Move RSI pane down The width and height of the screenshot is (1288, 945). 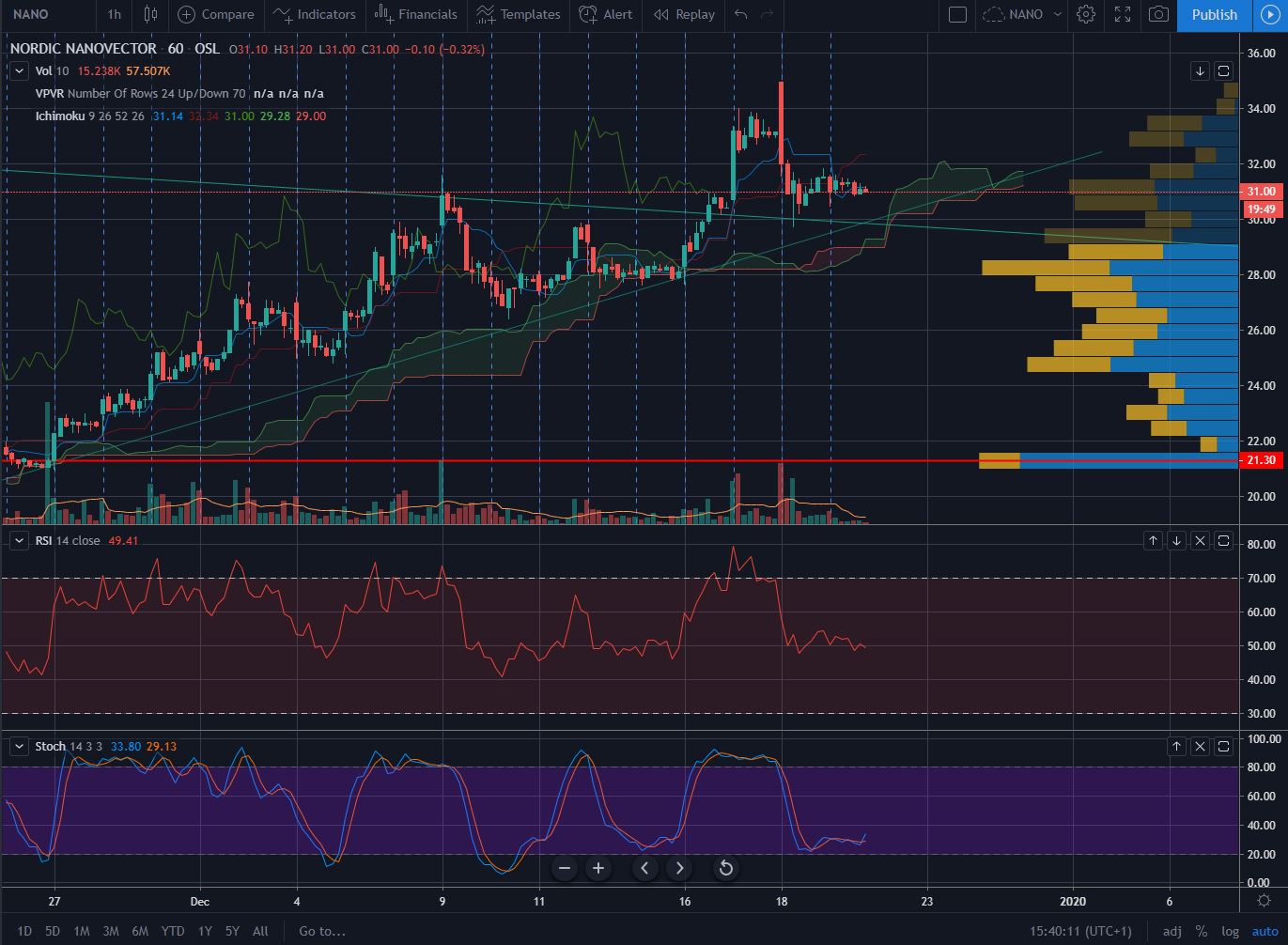click(x=1176, y=540)
